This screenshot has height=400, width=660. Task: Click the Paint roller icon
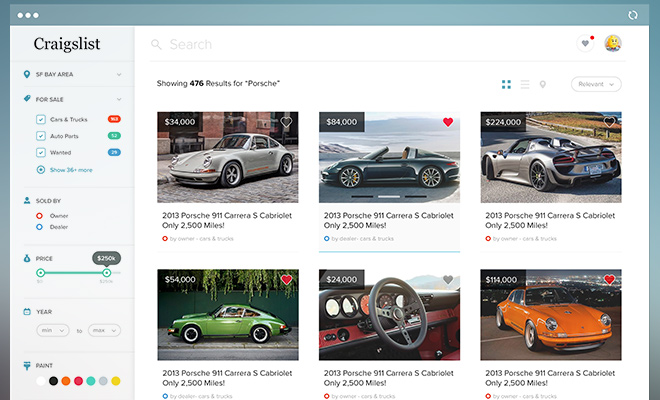(x=27, y=365)
